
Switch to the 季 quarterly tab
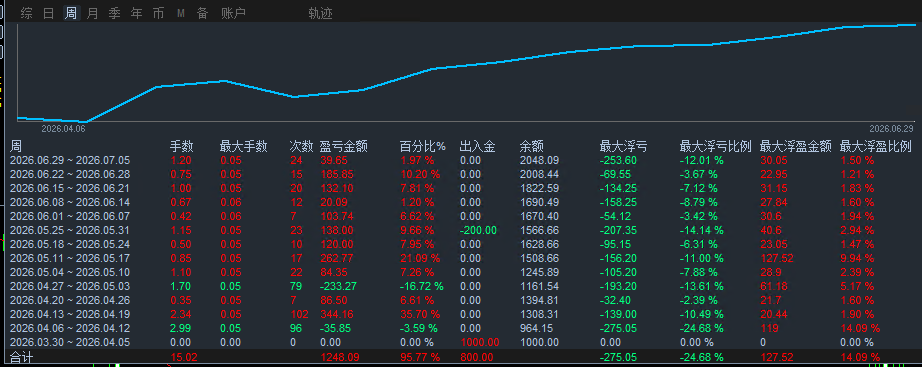click(x=115, y=14)
